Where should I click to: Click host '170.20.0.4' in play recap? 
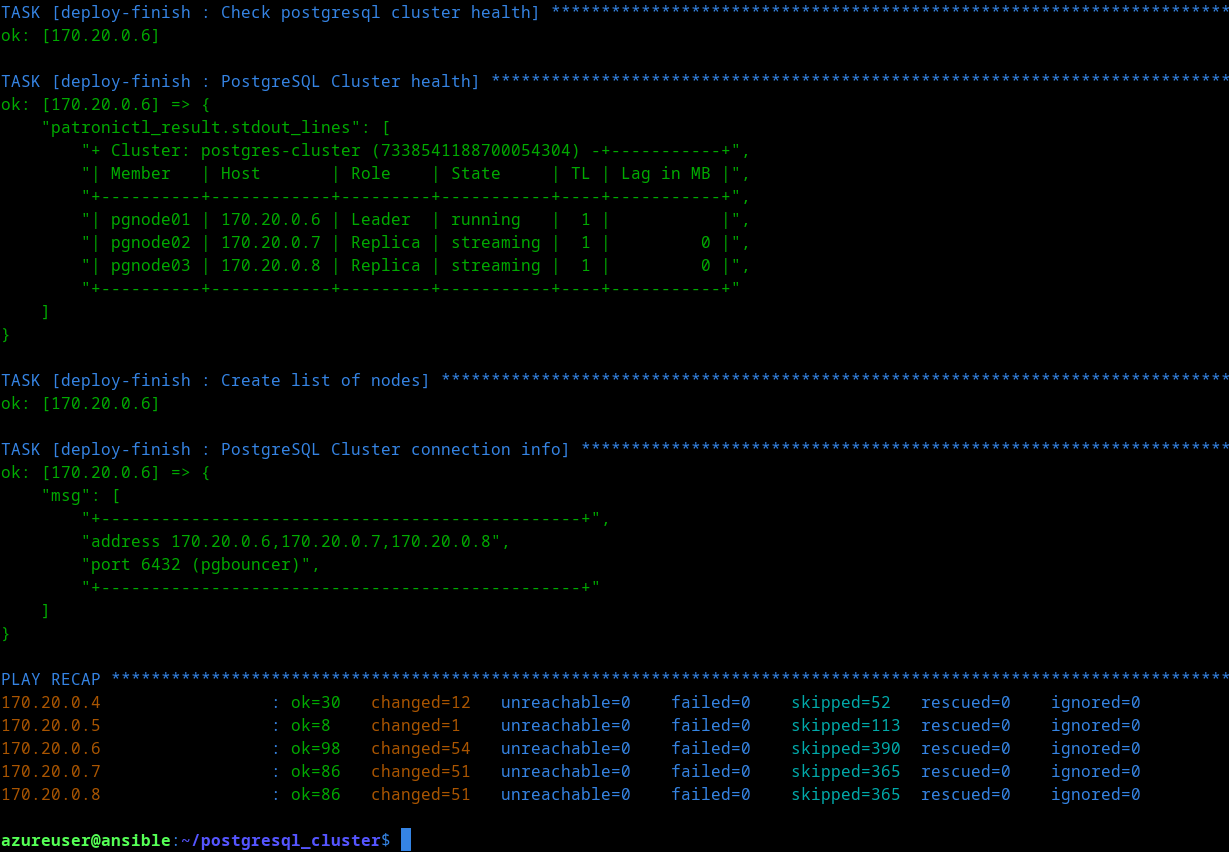(x=51, y=702)
